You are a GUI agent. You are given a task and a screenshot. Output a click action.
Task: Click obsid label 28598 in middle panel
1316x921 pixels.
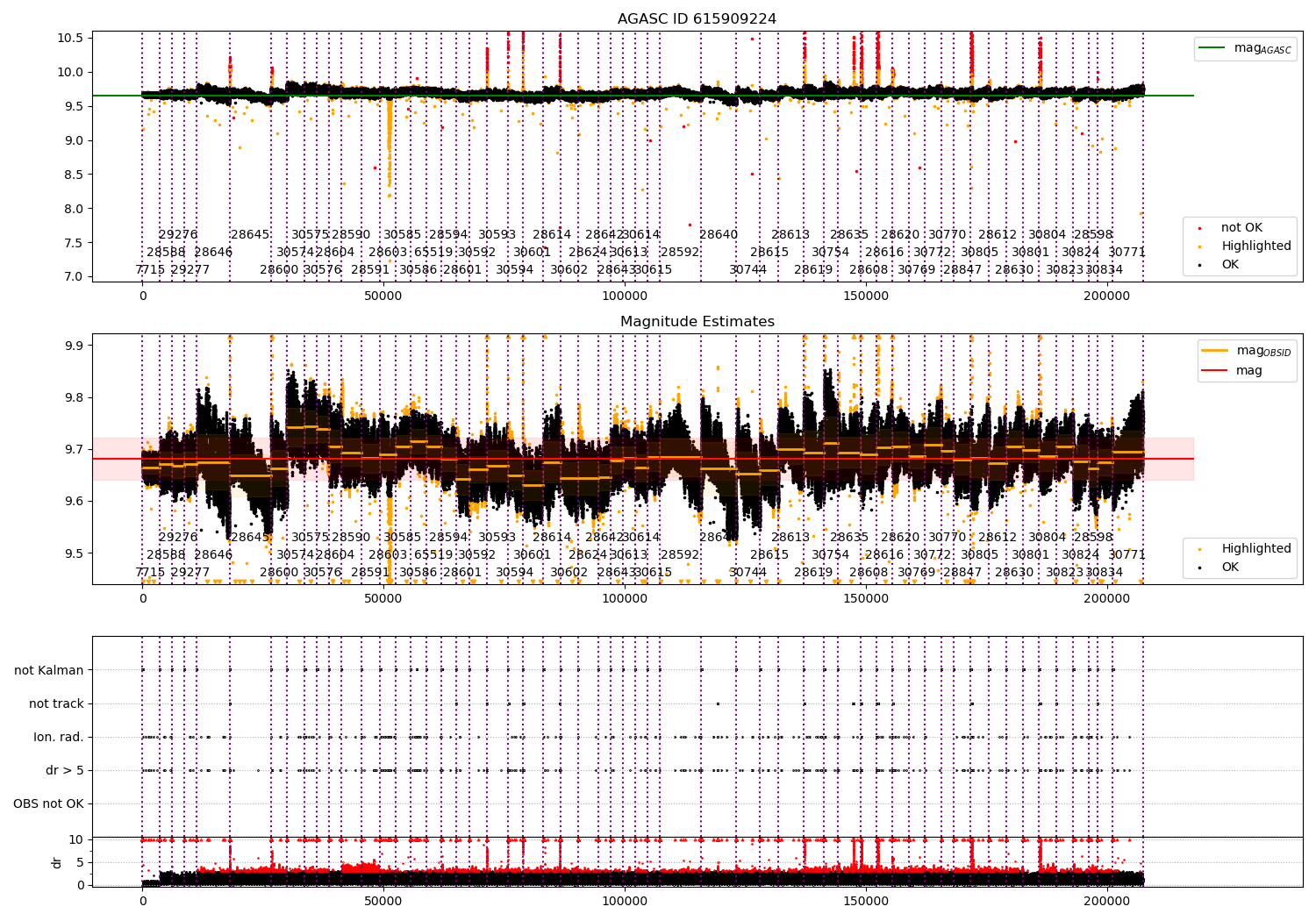click(1093, 538)
